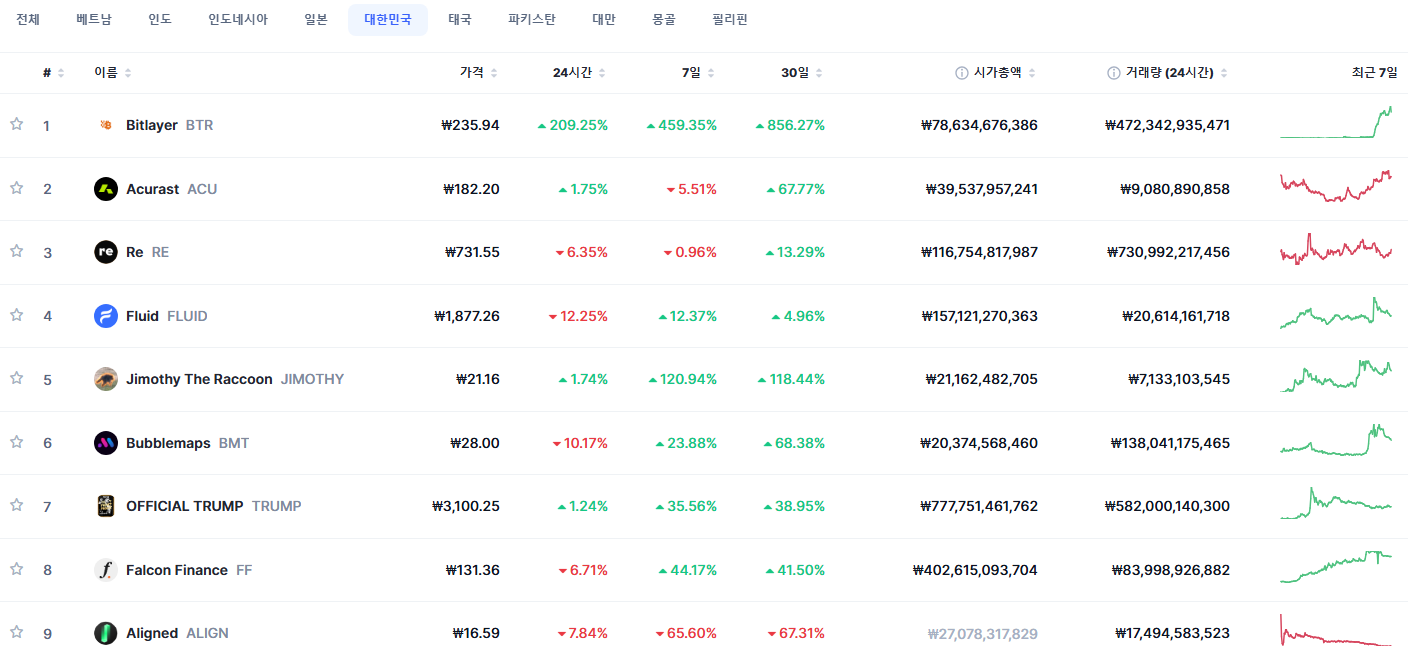The width and height of the screenshot is (1408, 660).
Task: Sort by the 7일 column
Action: click(x=699, y=73)
